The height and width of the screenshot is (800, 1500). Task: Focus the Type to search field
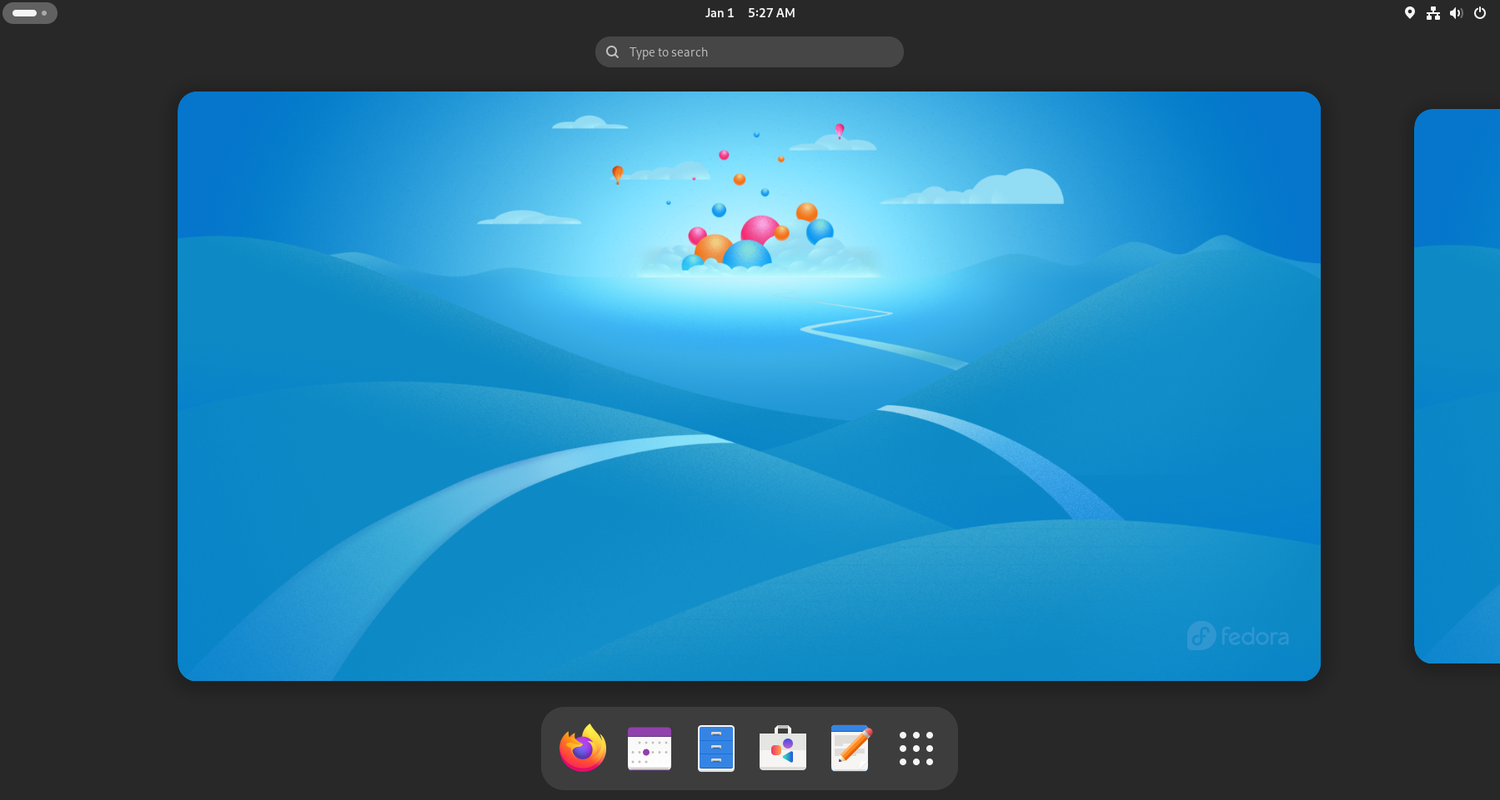tap(749, 52)
